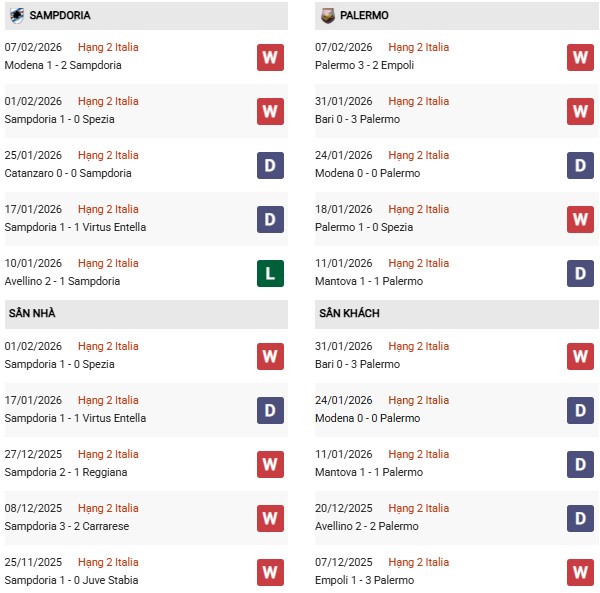Click W badge for Empoli 1 - 3 Palermo
The height and width of the screenshot is (593, 600).
click(x=580, y=572)
